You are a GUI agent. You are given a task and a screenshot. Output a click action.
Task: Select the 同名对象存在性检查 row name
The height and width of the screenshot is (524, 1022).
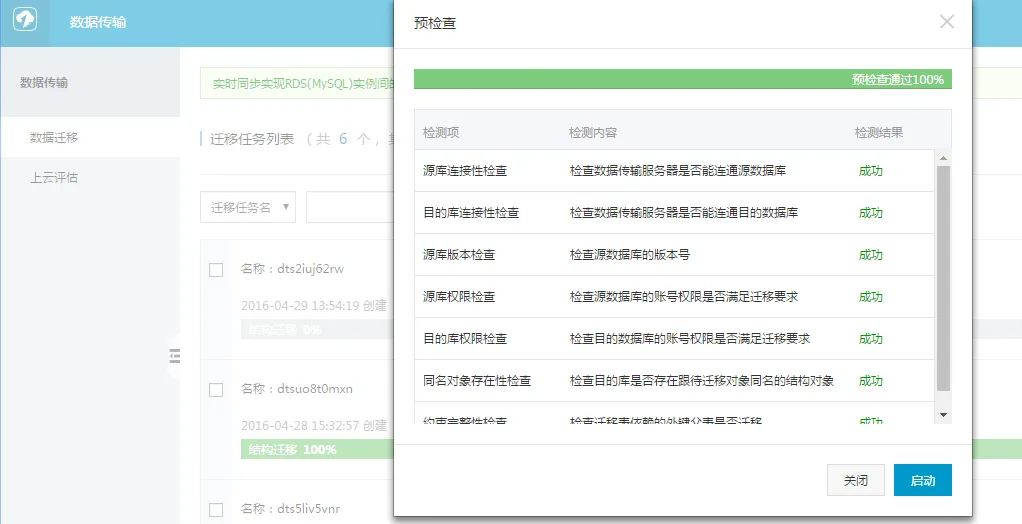[476, 381]
